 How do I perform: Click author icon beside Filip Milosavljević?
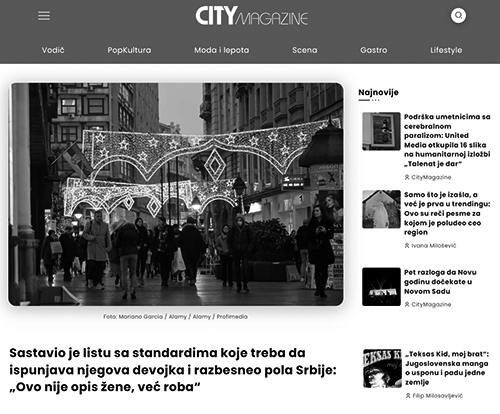408,396
